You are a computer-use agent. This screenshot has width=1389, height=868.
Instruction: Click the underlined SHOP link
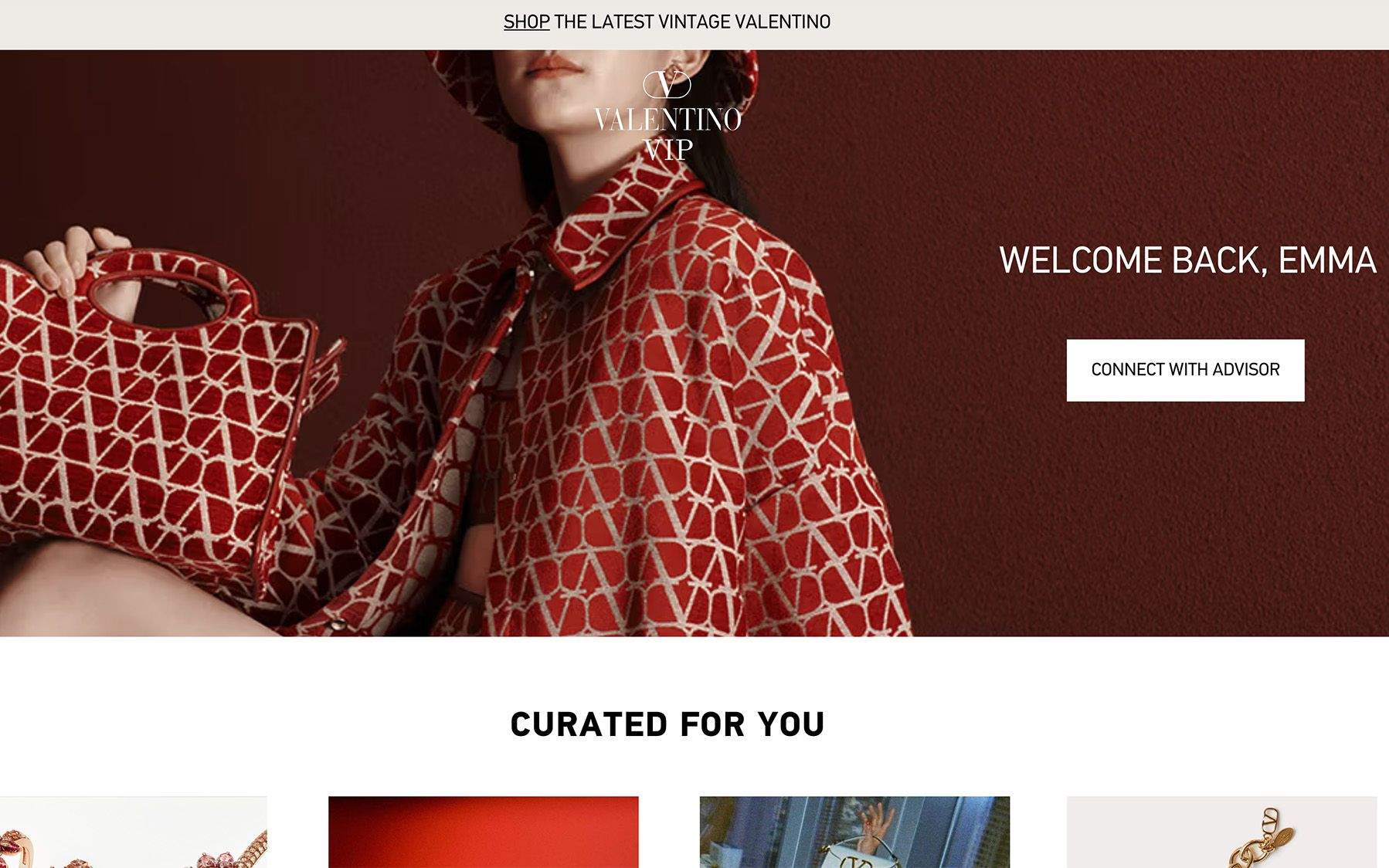point(526,22)
